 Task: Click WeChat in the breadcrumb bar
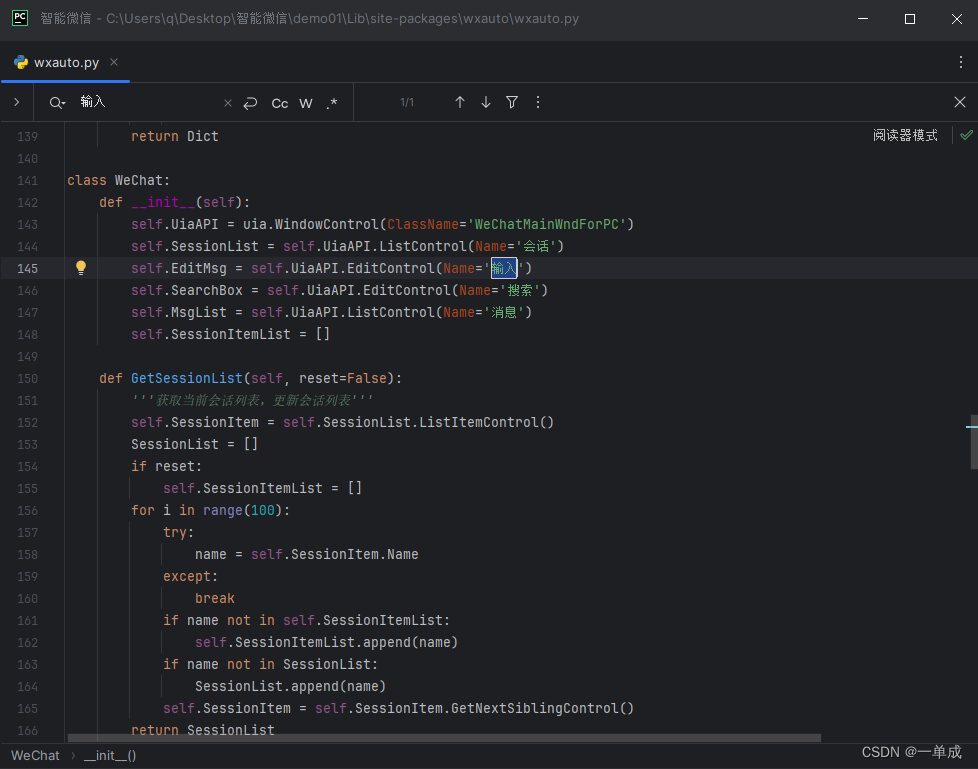pos(34,755)
